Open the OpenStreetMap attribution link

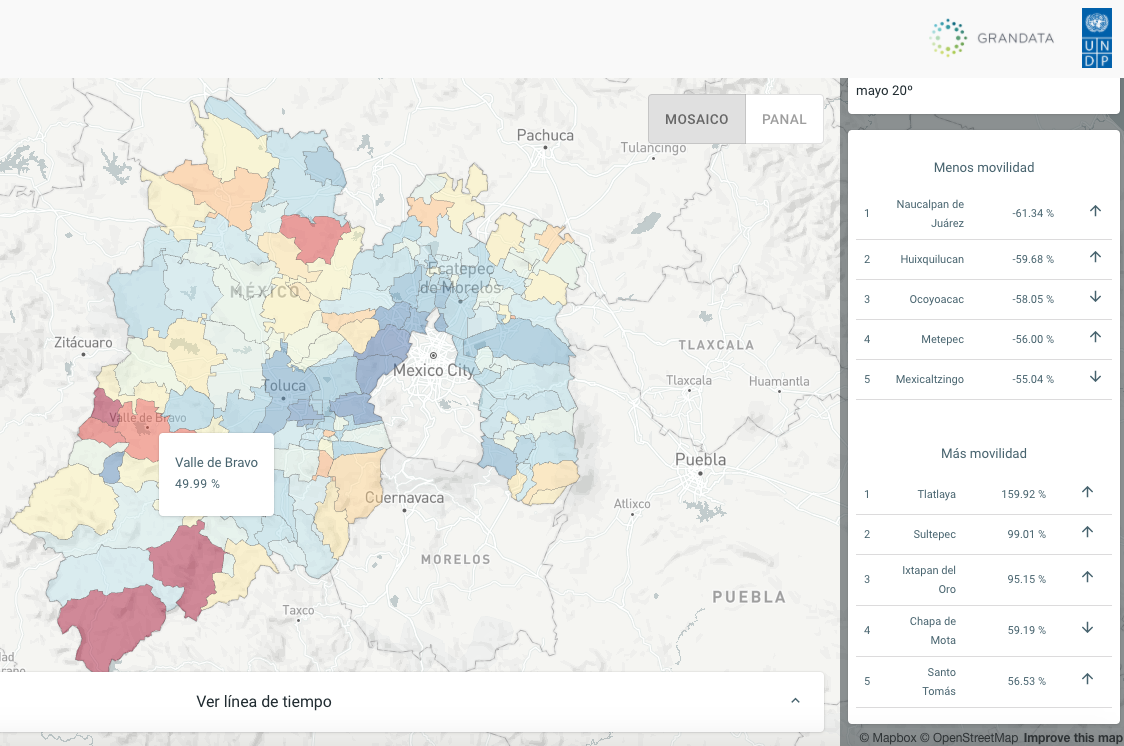tap(969, 738)
